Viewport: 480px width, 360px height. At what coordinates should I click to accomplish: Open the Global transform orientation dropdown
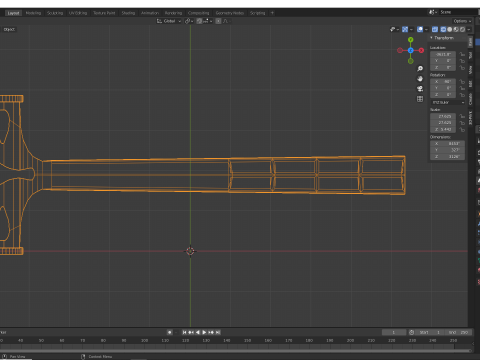[169, 21]
